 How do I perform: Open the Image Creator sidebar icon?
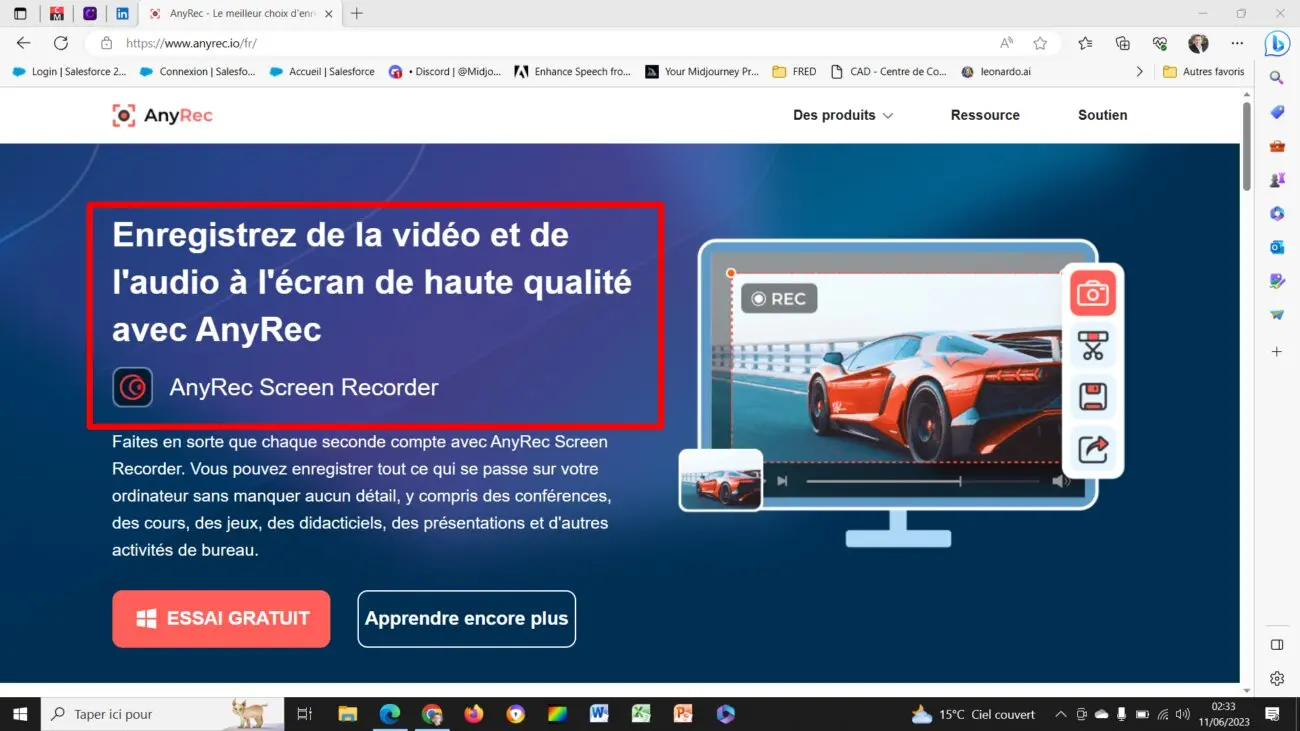(1277, 282)
